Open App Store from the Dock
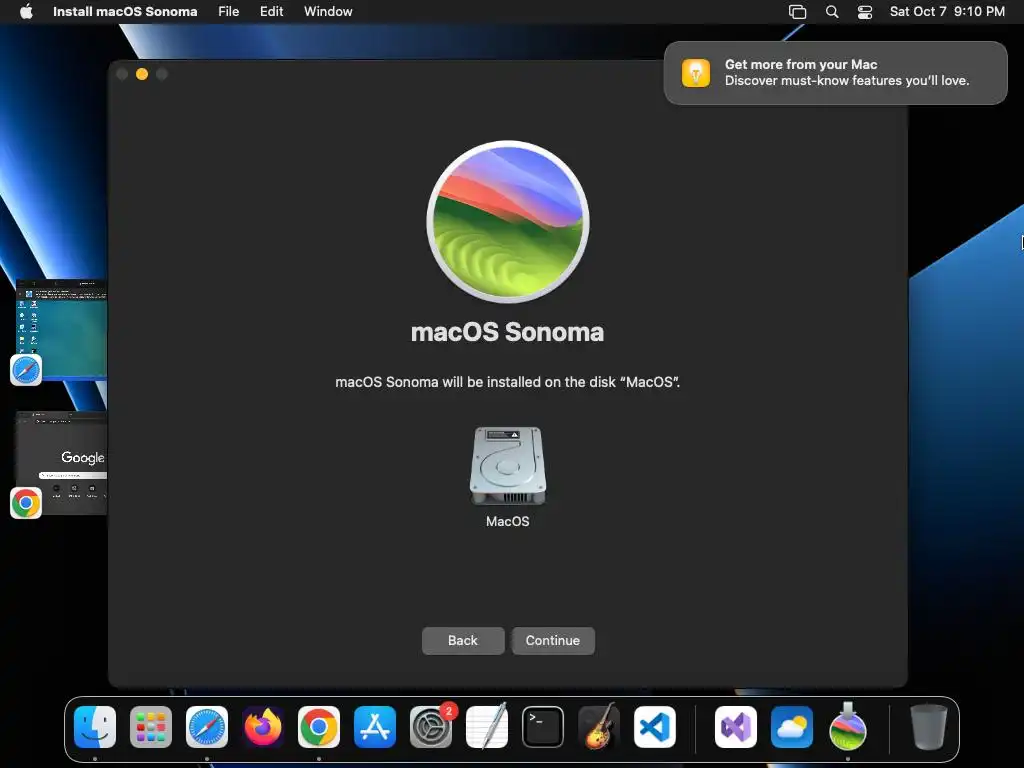 pos(375,727)
